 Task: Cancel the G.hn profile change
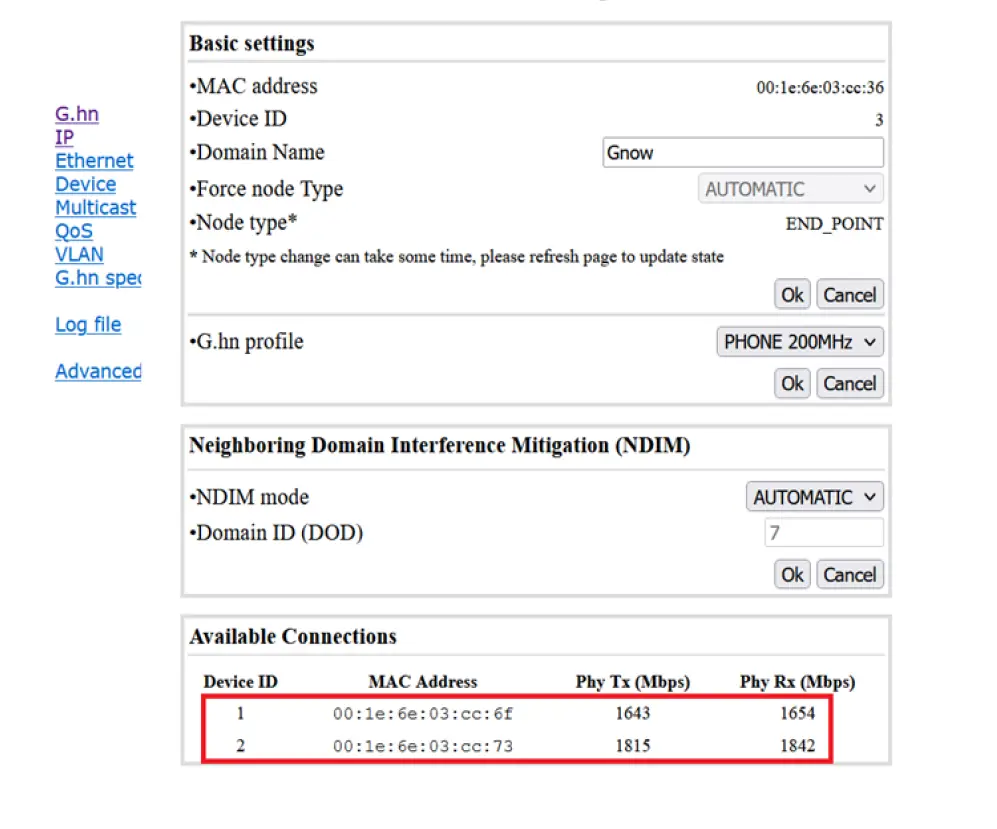pos(849,383)
